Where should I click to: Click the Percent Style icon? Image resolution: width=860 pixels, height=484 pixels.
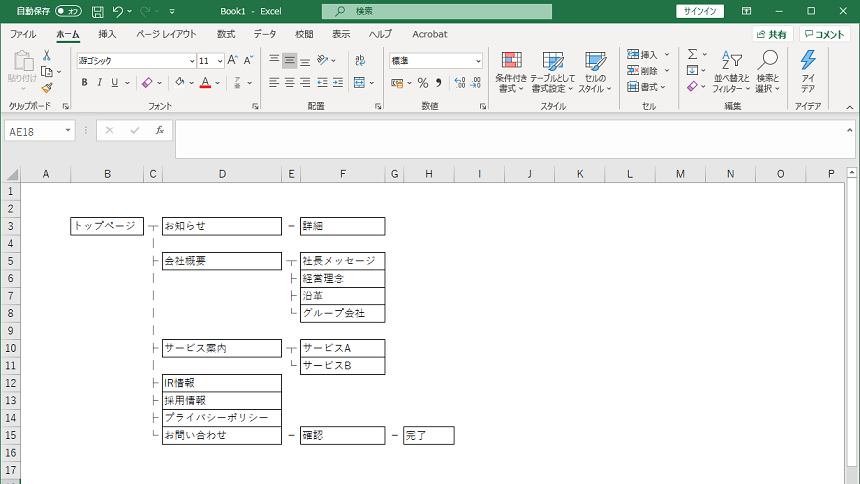point(423,83)
